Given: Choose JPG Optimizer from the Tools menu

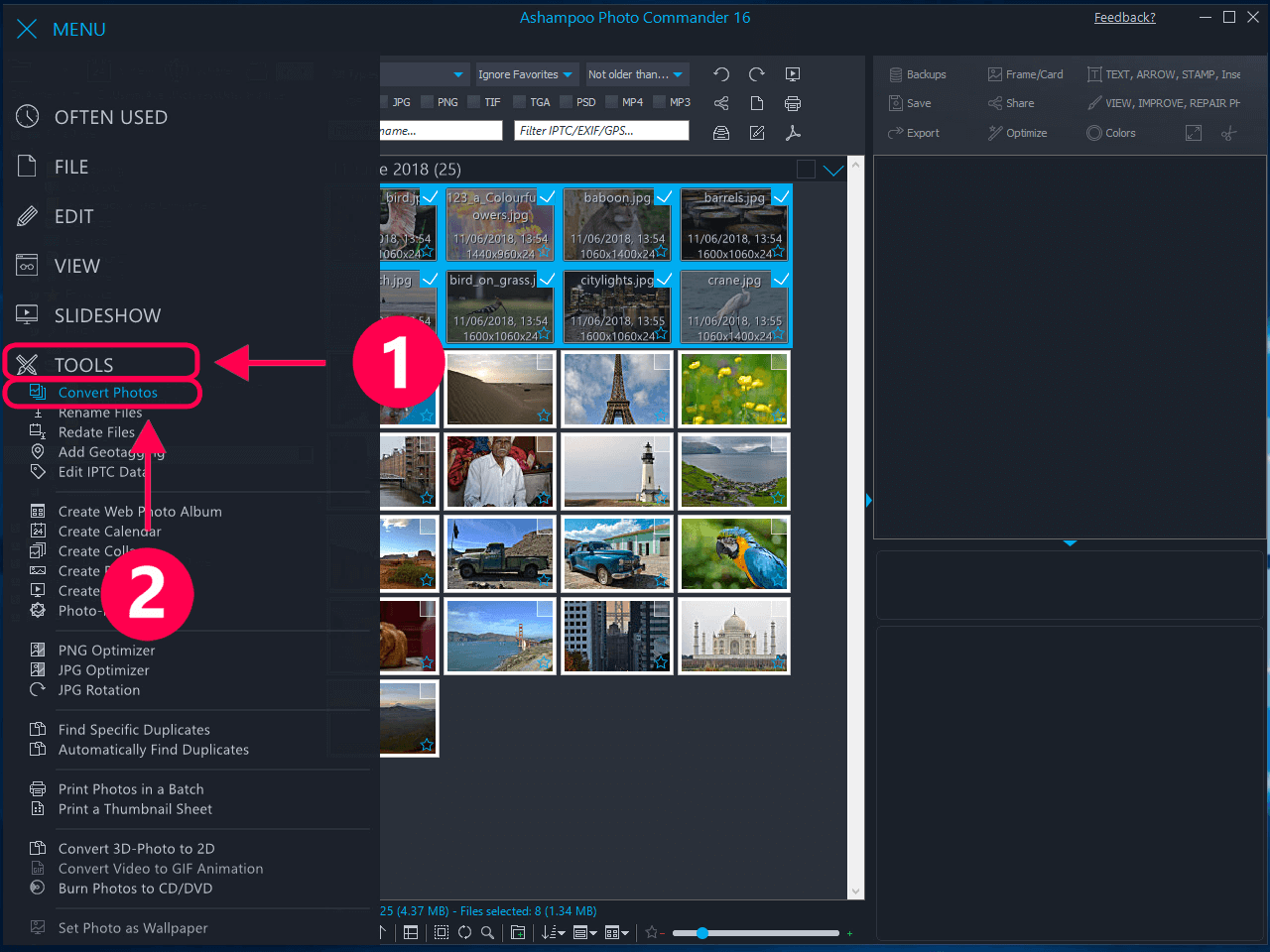Looking at the screenshot, I should pos(90,670).
